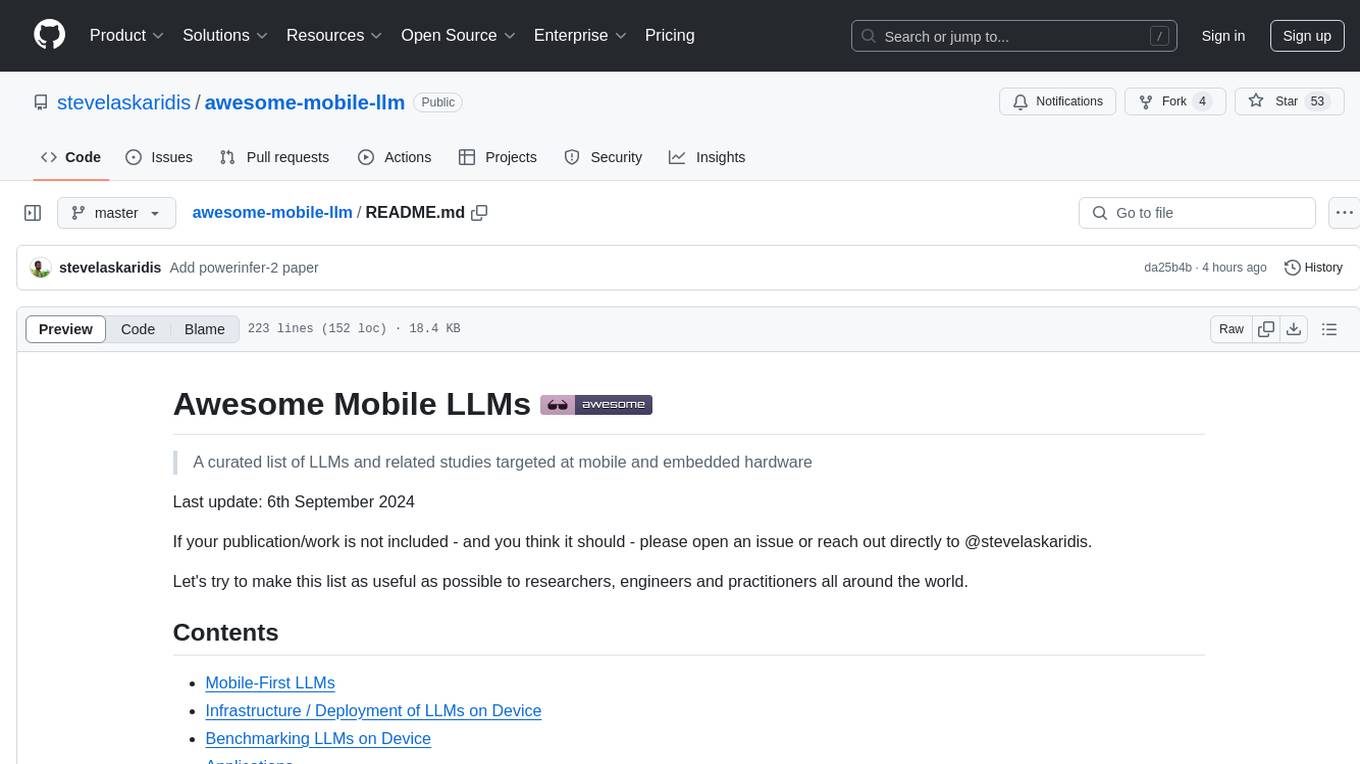This screenshot has width=1360, height=764.
Task: Select the Blame view
Action: 205,329
